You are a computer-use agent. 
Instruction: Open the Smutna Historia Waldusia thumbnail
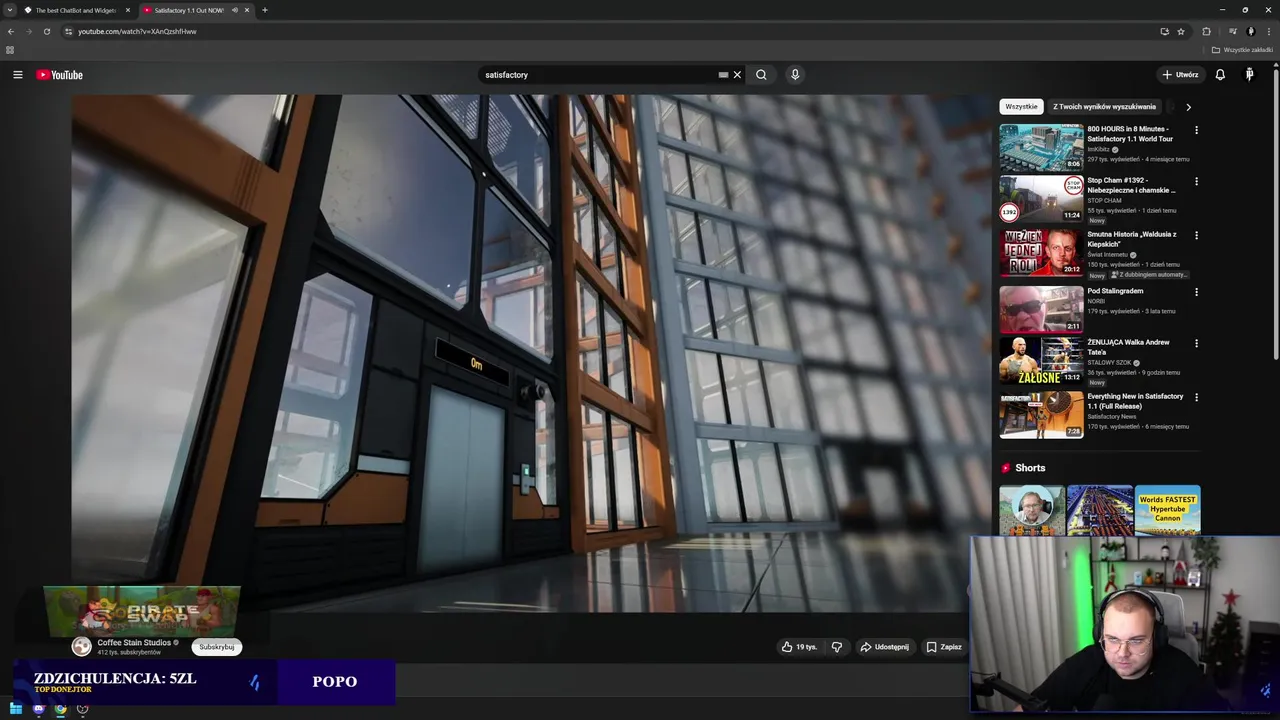(1041, 253)
